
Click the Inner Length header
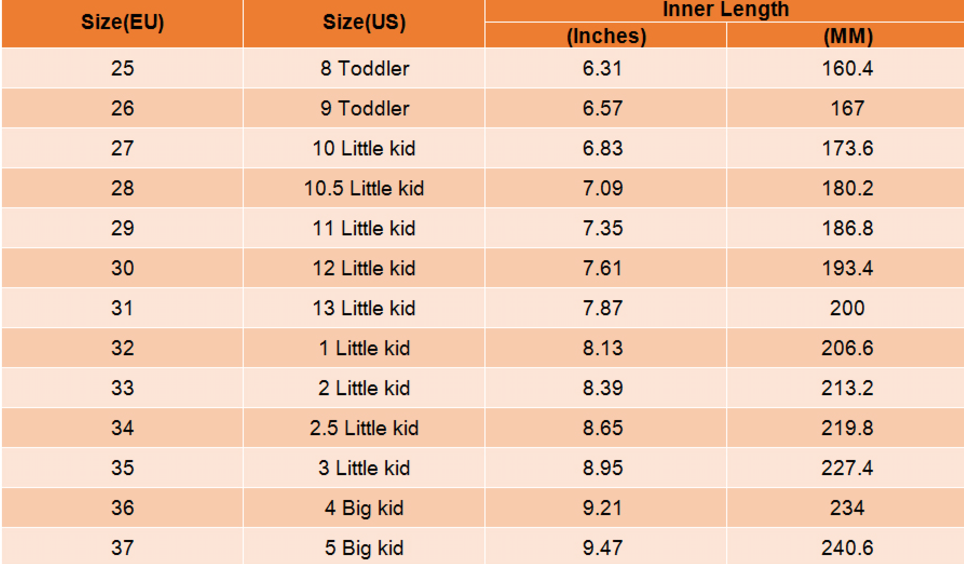point(725,10)
